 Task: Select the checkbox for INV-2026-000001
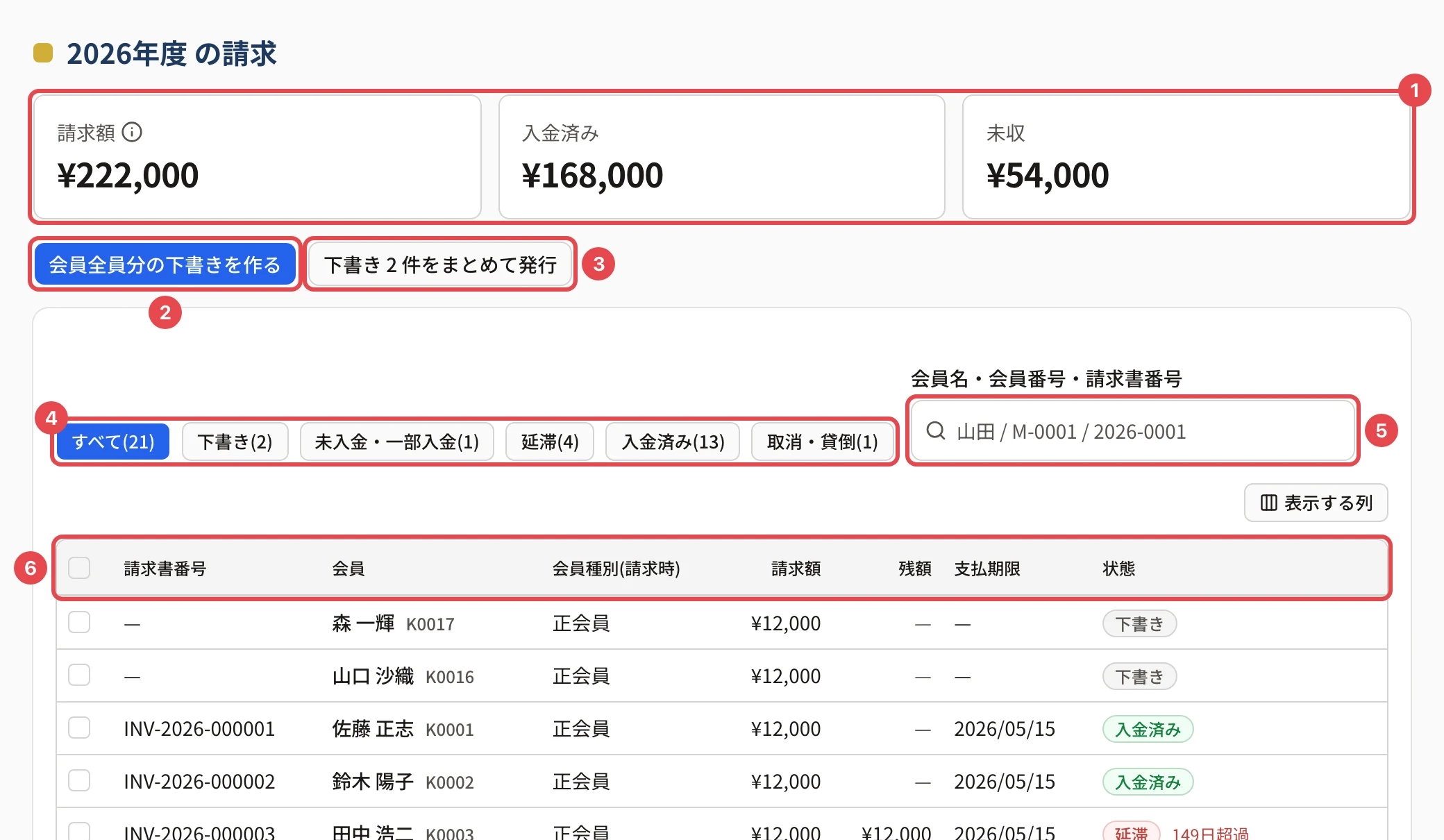click(79, 728)
